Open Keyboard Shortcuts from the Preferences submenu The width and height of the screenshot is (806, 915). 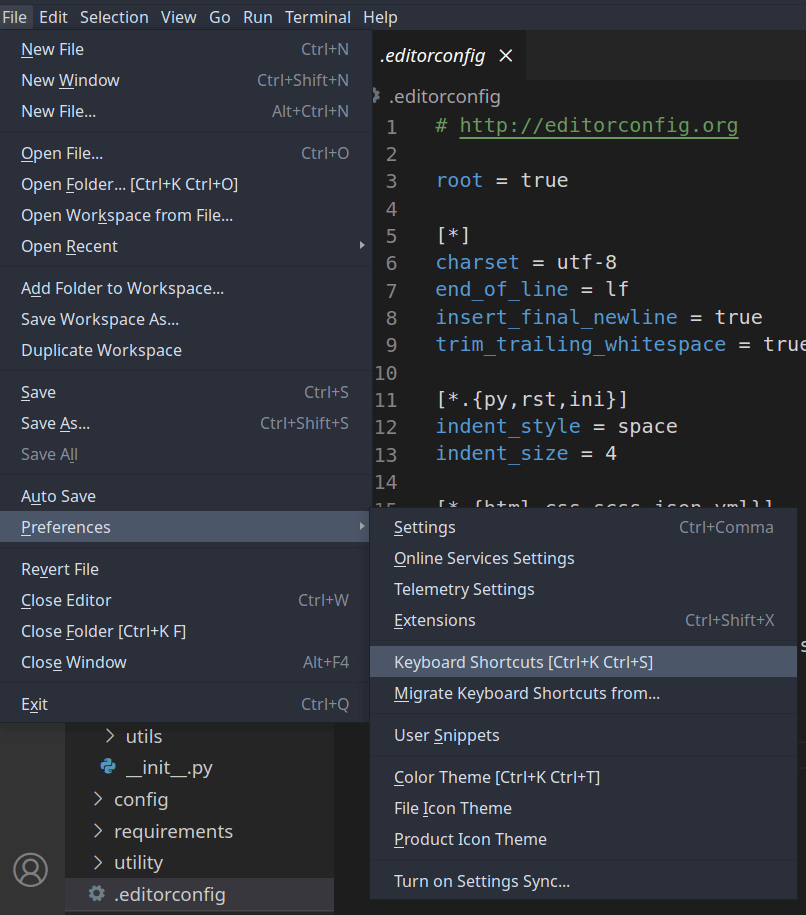pos(520,662)
